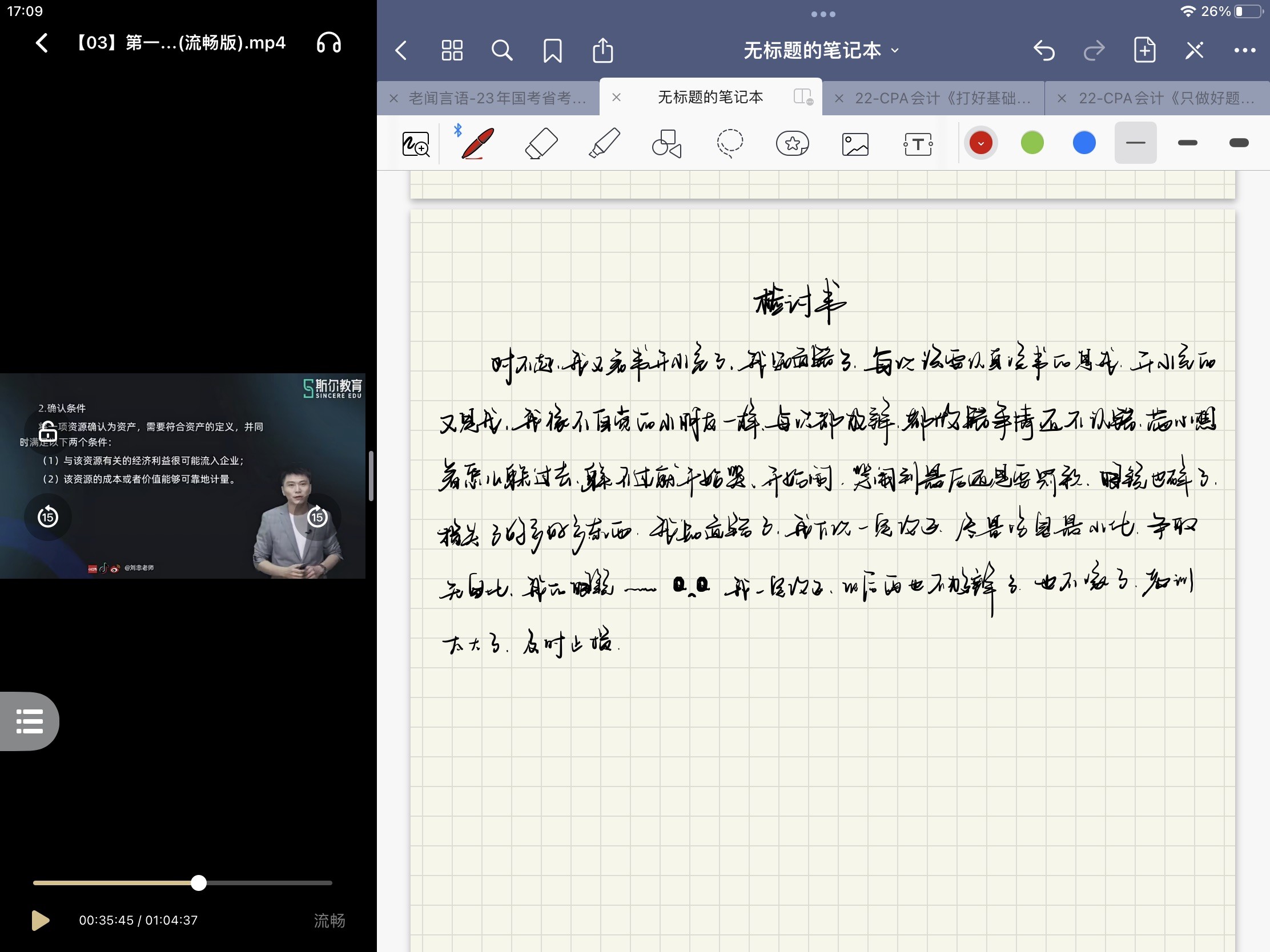Select the red pen tool
This screenshot has width=1270, height=952.
click(478, 143)
